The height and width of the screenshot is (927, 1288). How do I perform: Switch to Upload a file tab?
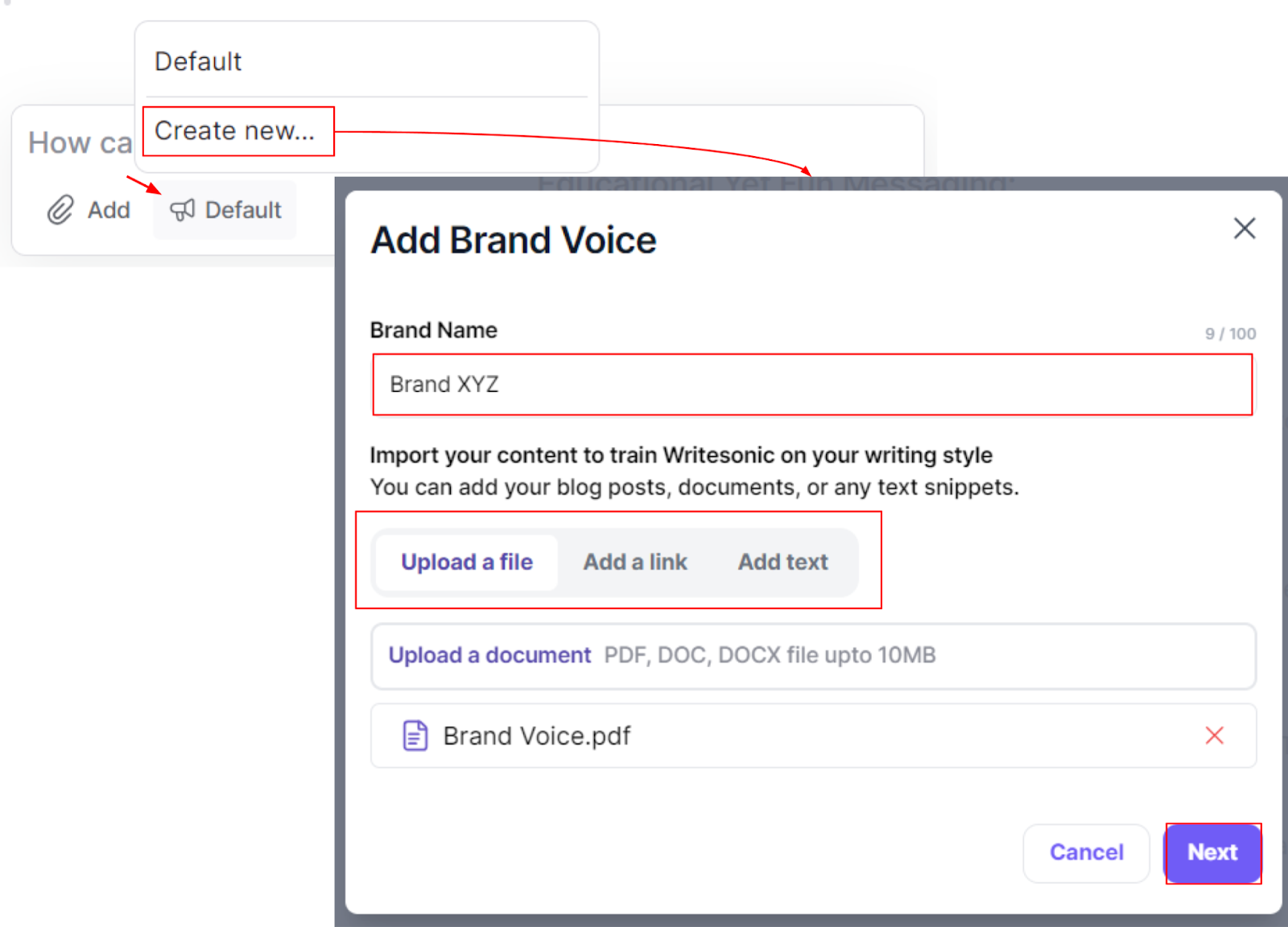467,562
